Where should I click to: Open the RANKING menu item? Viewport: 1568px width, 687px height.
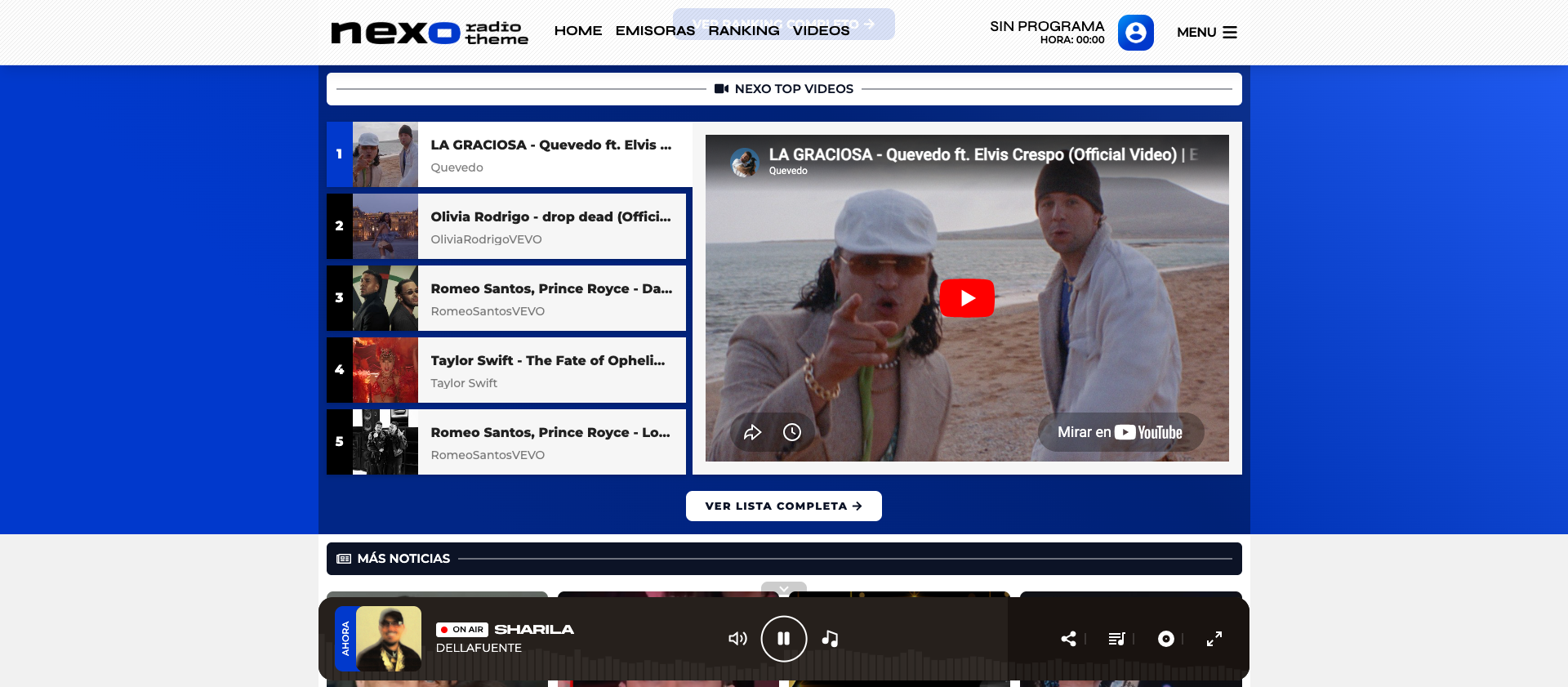click(x=743, y=30)
